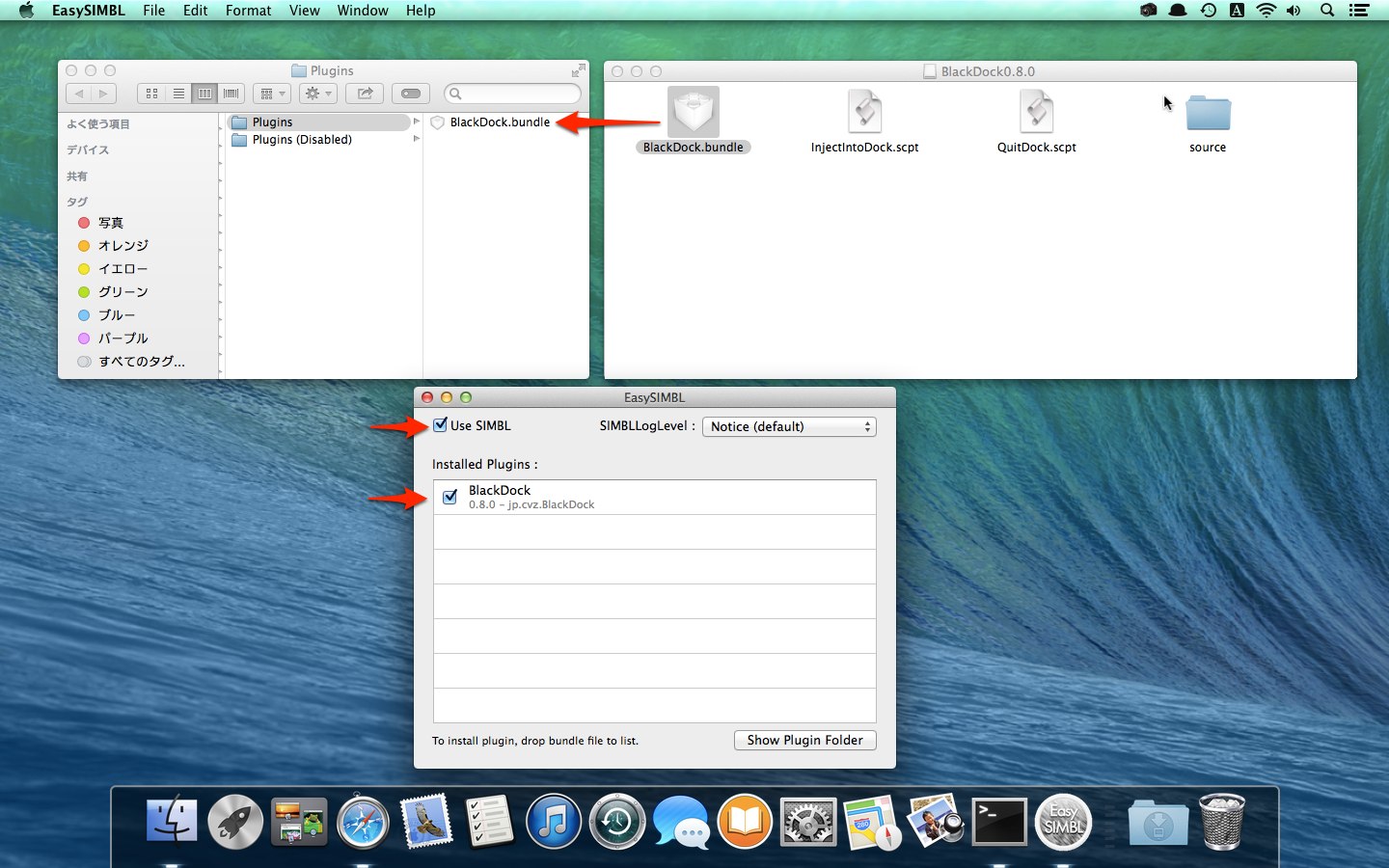1389x868 pixels.
Task: Open the Format menu
Action: point(248,11)
